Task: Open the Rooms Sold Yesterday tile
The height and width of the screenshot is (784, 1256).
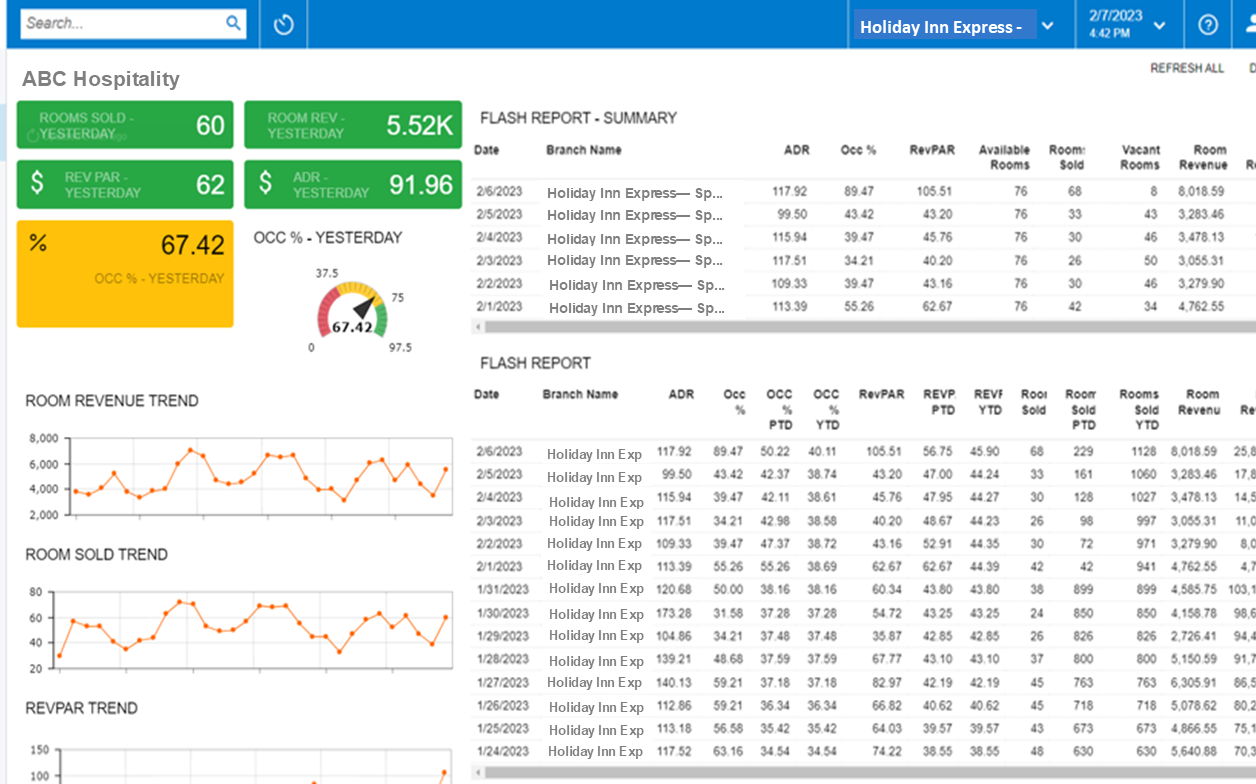Action: tap(125, 125)
